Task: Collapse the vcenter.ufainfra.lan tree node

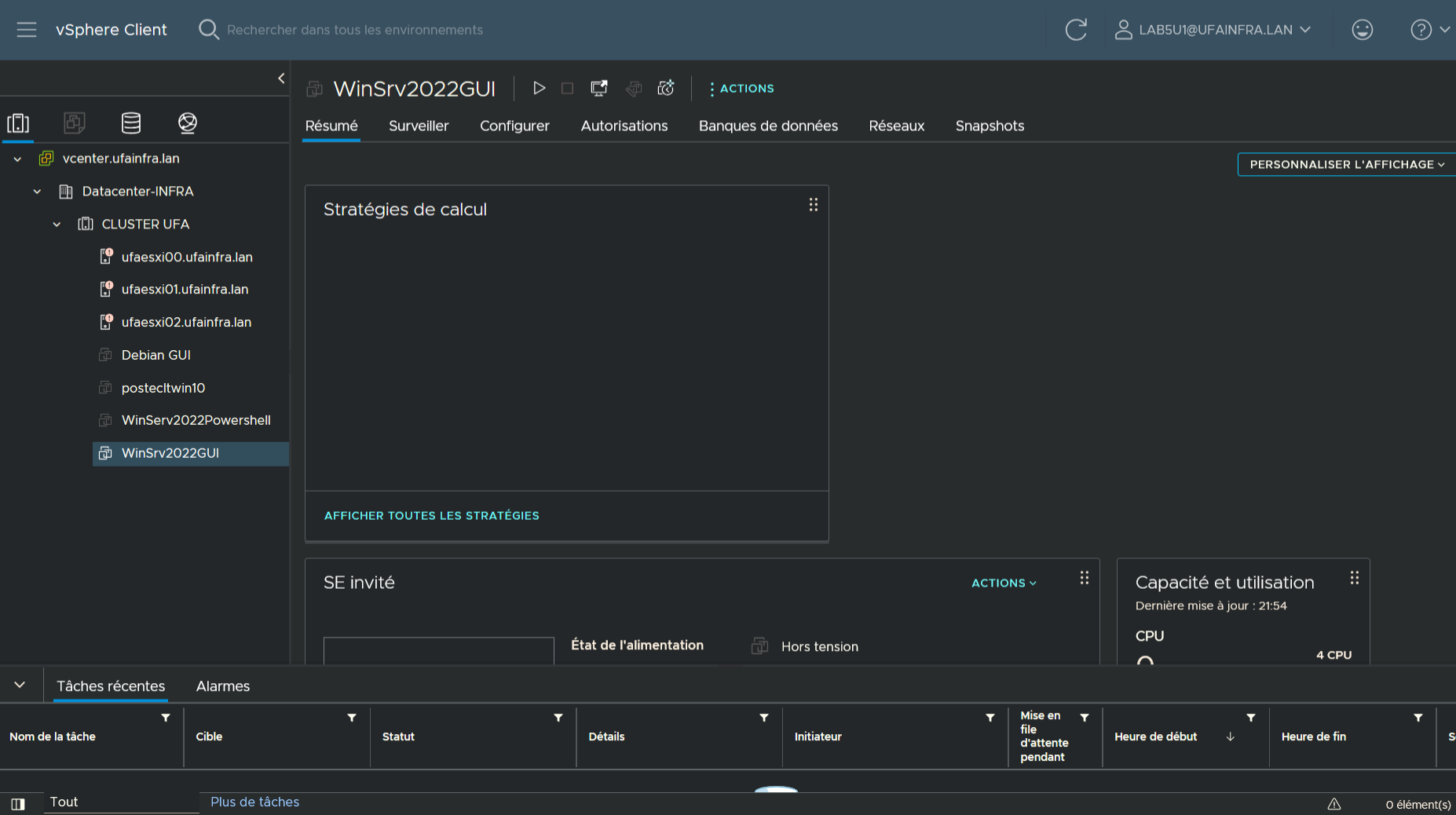Action: click(x=17, y=159)
